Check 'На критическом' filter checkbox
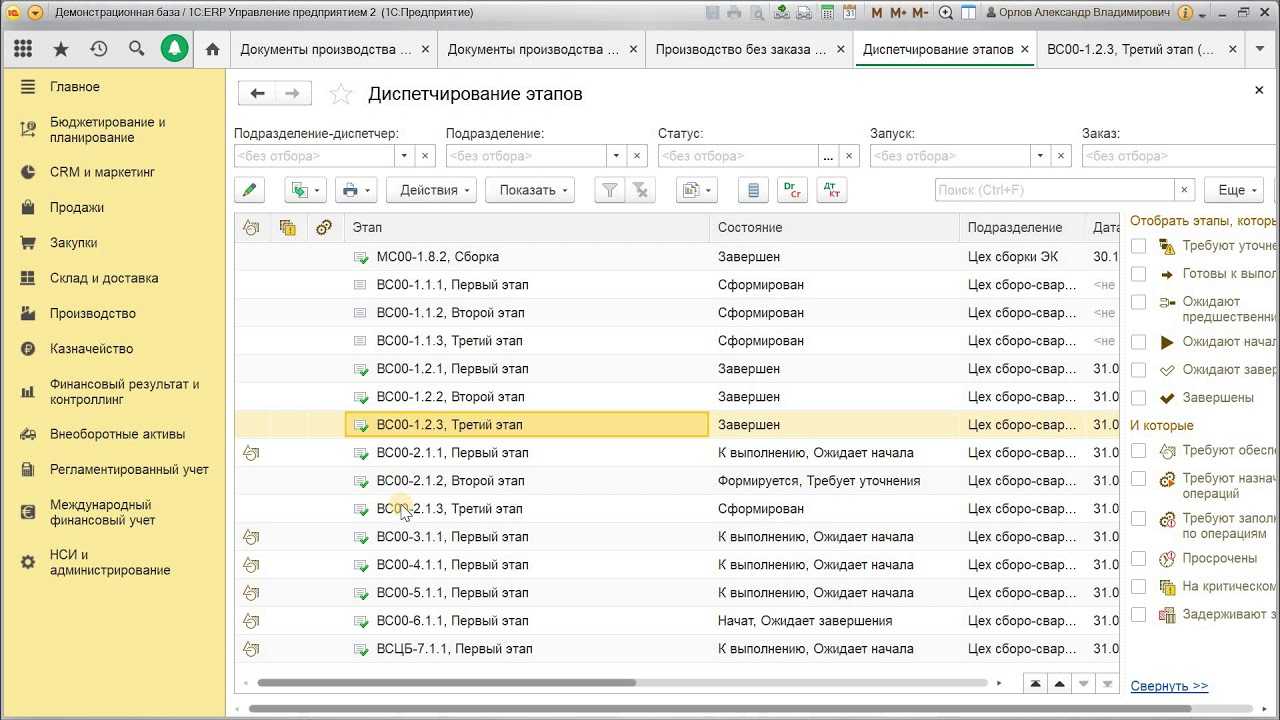This screenshot has width=1280, height=720. (x=1138, y=587)
